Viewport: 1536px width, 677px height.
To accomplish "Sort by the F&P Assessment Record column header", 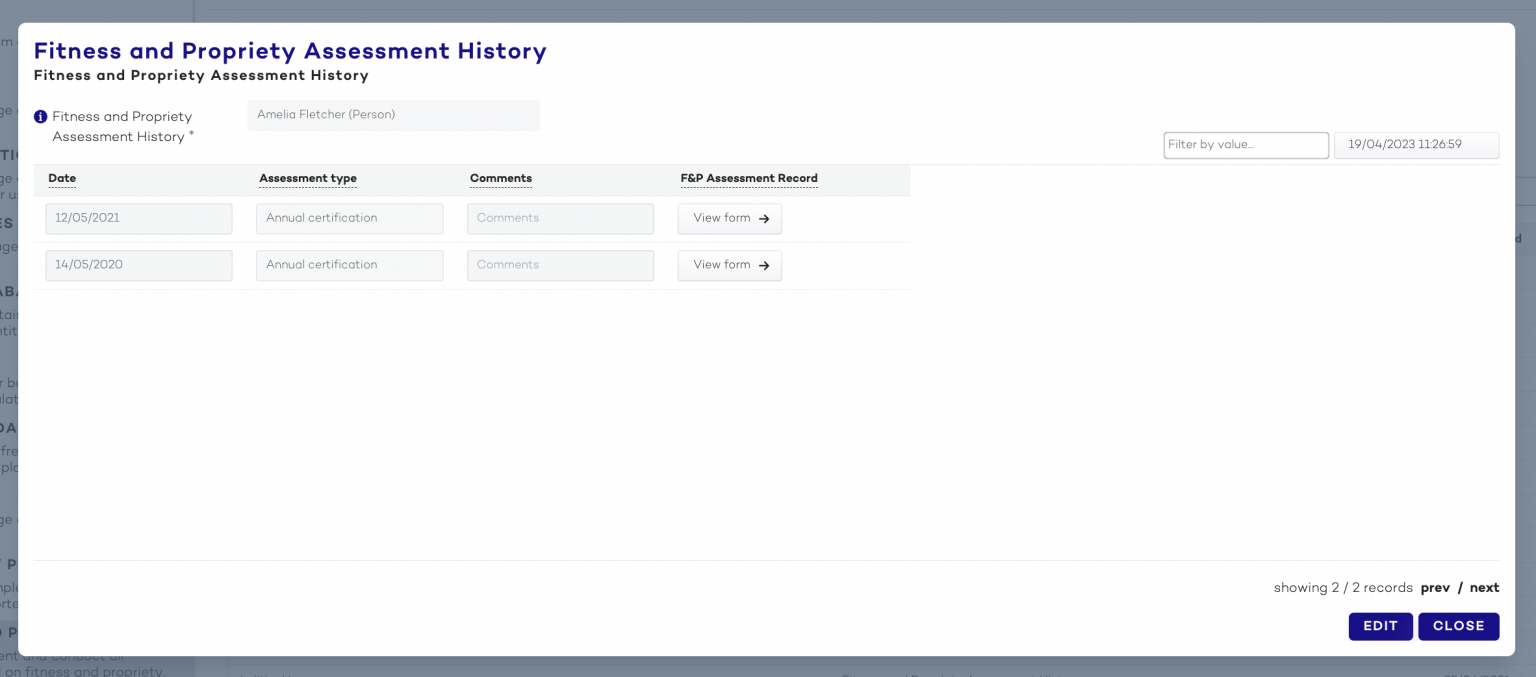I will 748,178.
